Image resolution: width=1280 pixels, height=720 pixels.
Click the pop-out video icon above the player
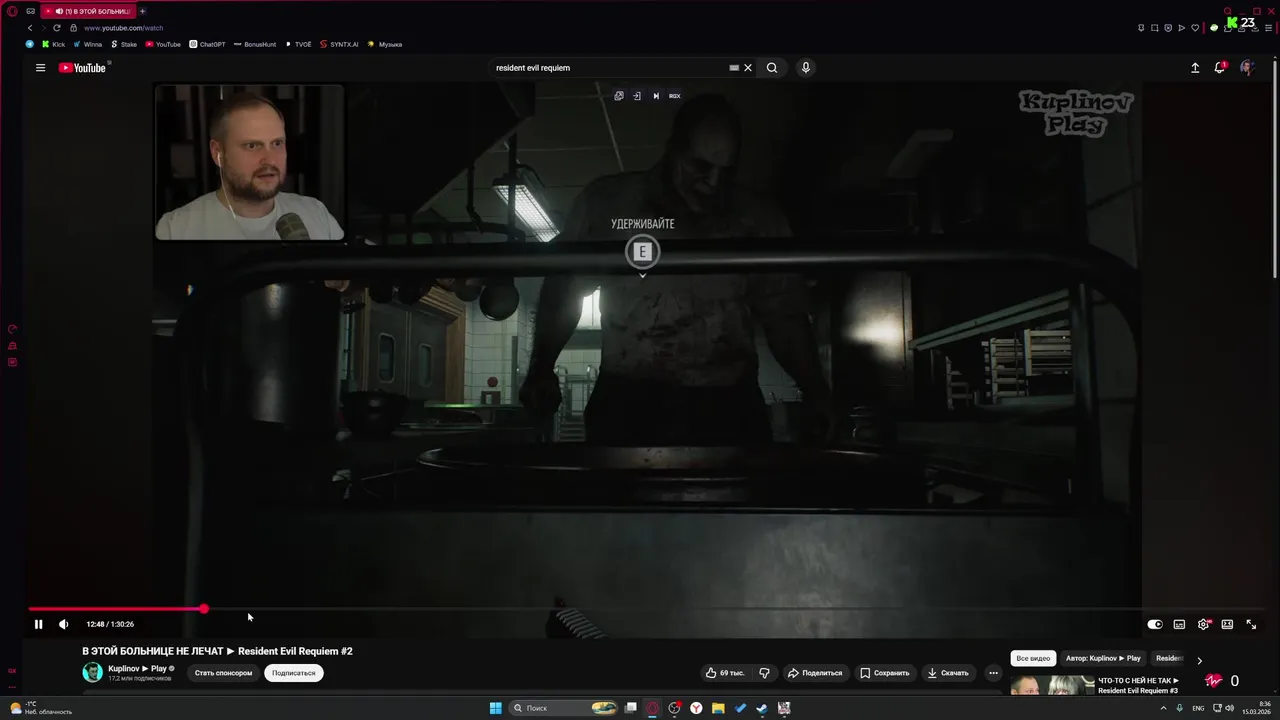tap(619, 96)
